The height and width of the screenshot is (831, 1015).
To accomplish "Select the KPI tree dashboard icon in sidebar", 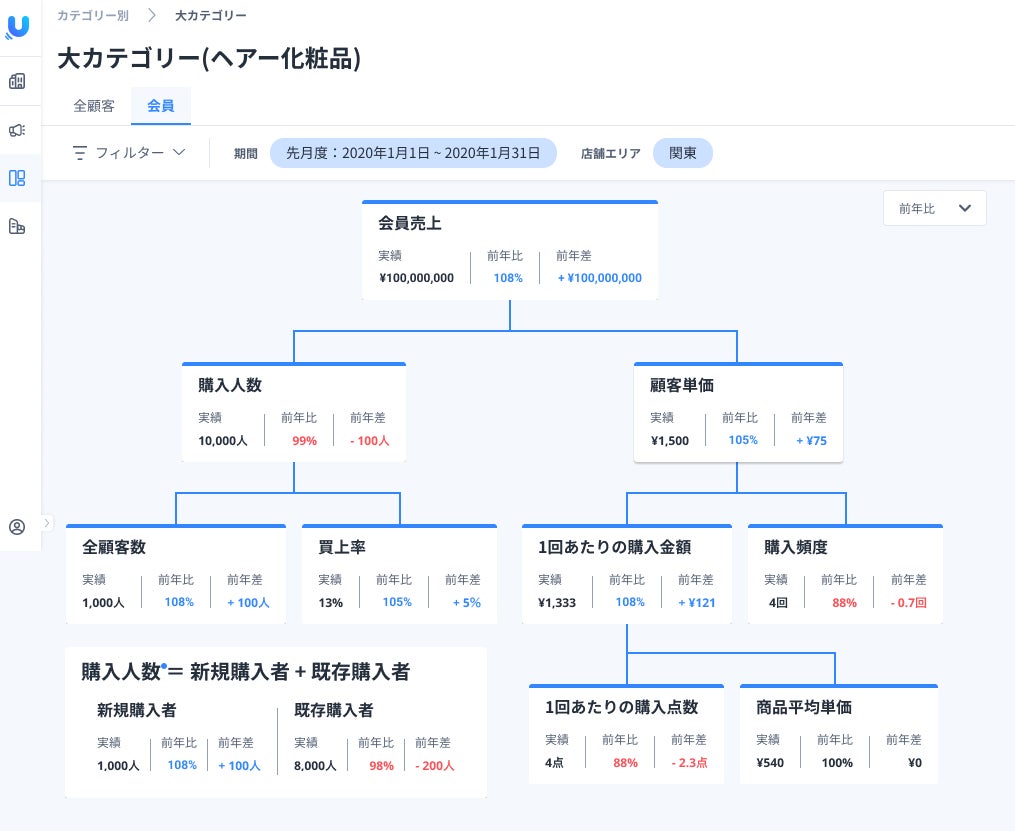I will click(x=19, y=178).
